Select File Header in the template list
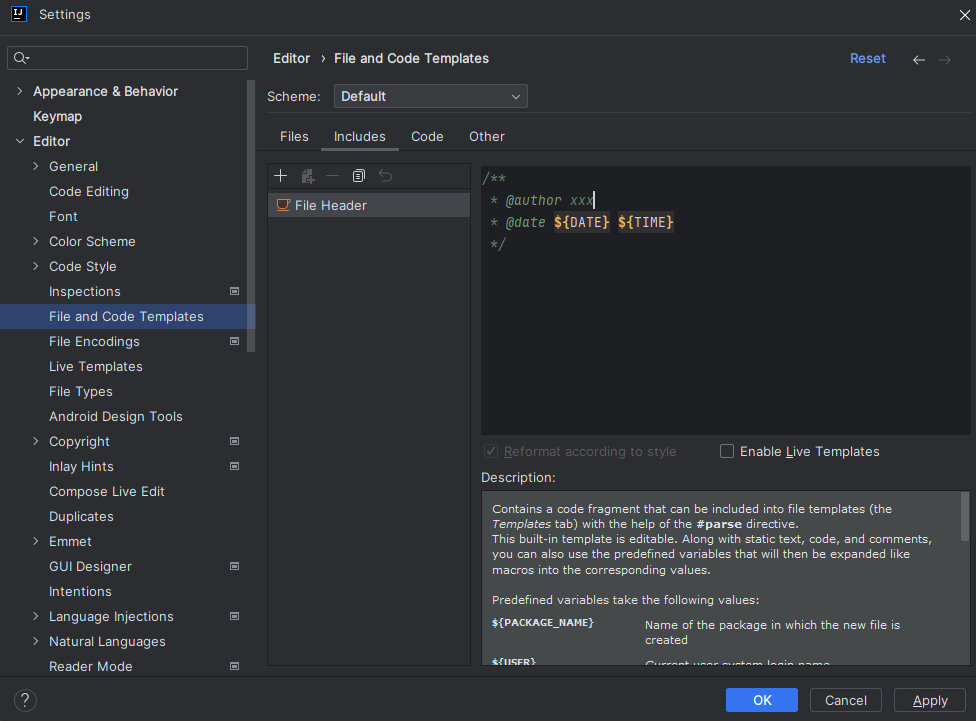 coord(369,205)
